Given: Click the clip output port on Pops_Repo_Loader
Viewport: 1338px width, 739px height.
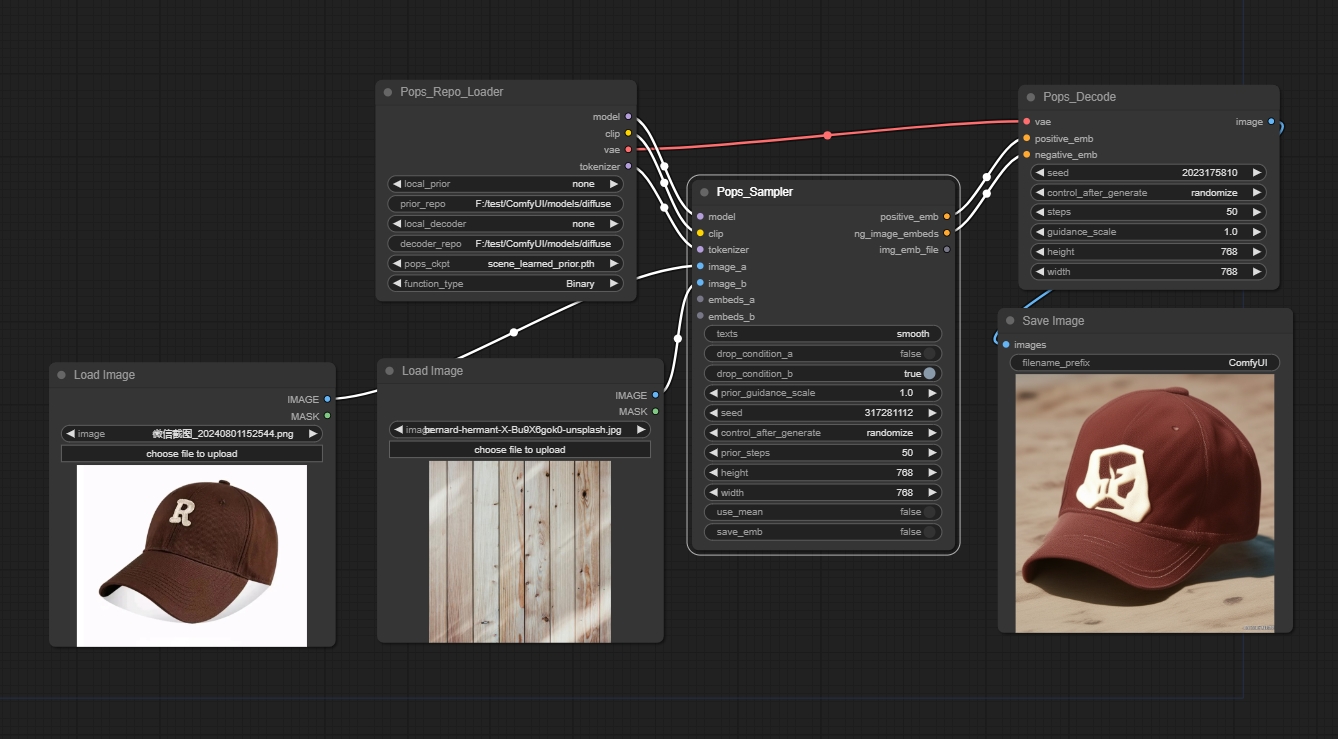Looking at the screenshot, I should click(628, 133).
